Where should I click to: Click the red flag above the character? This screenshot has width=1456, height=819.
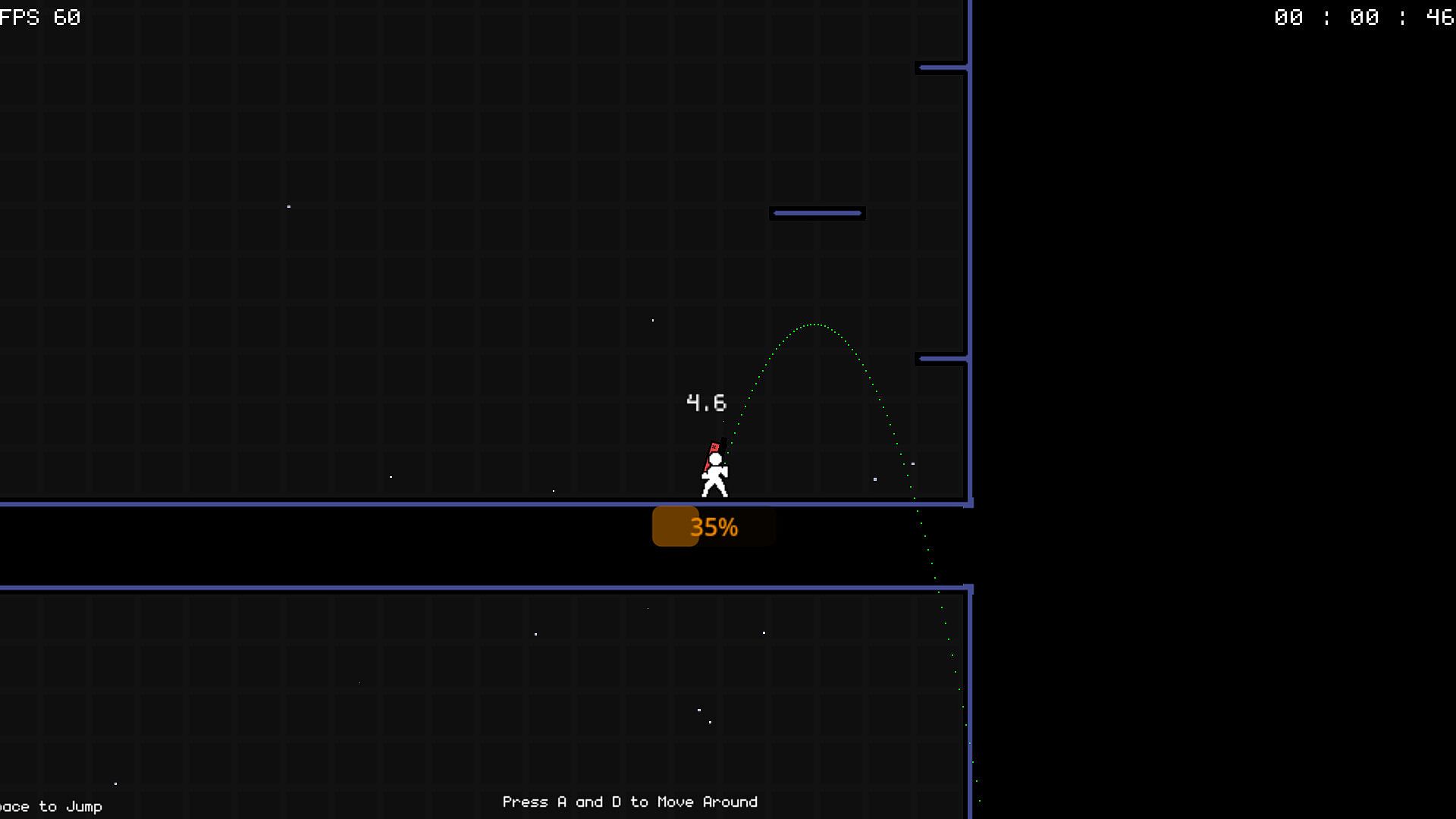(x=714, y=447)
